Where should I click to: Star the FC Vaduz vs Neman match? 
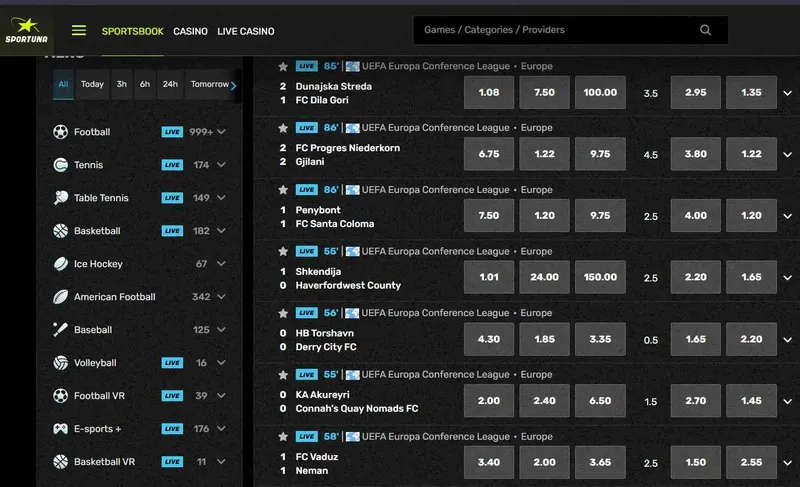click(283, 437)
